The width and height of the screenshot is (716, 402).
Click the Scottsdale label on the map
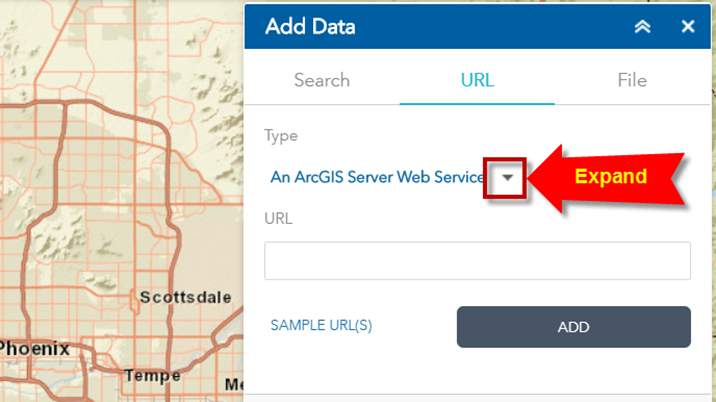[185, 297]
